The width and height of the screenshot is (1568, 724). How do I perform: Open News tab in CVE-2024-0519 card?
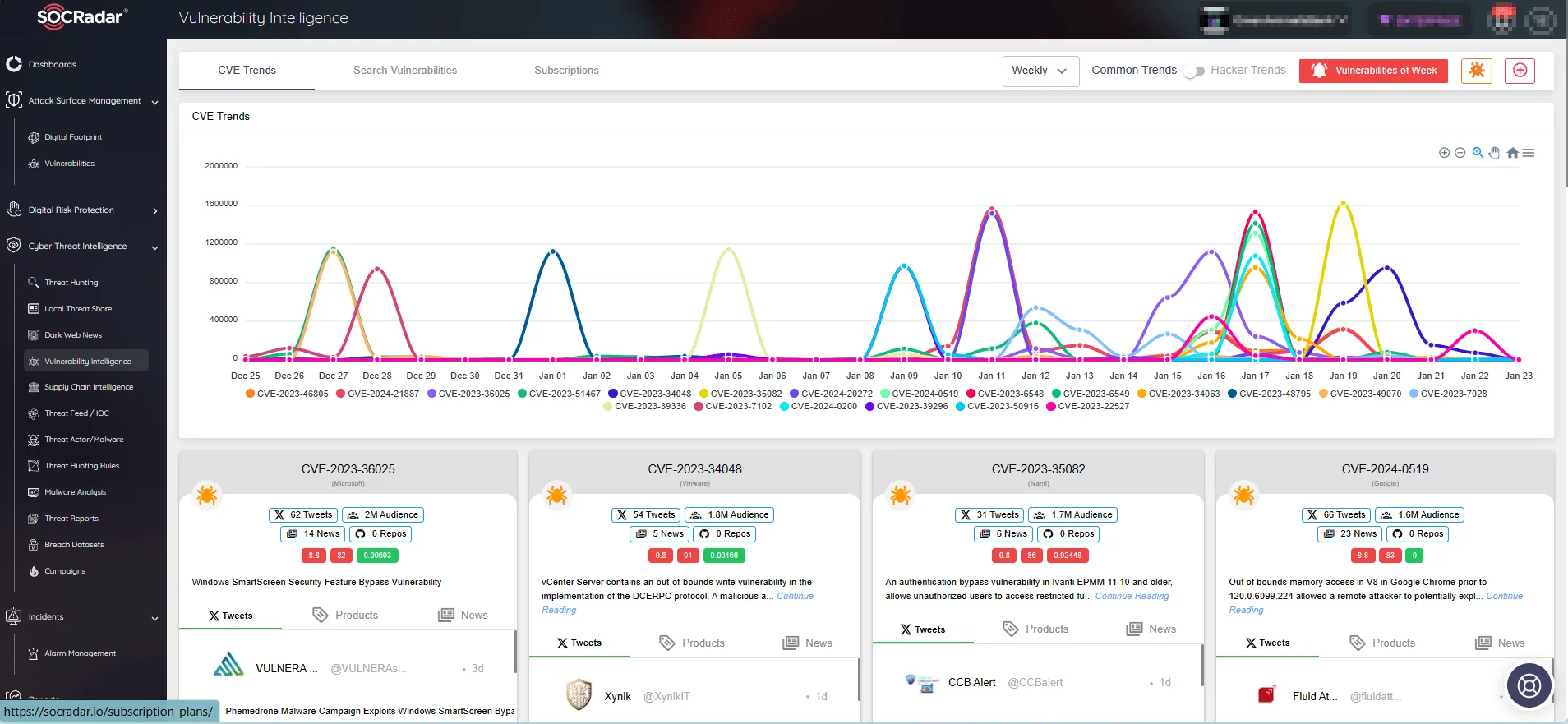click(x=1500, y=643)
